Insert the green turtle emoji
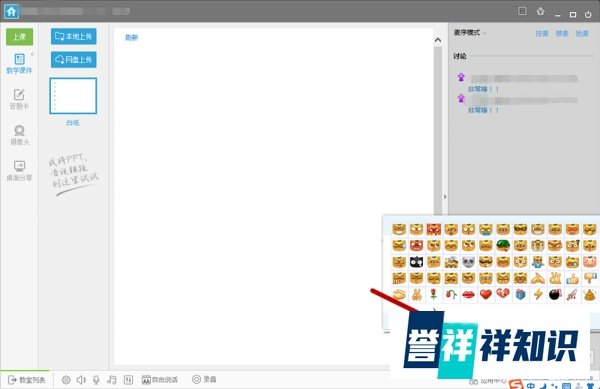 (x=503, y=245)
